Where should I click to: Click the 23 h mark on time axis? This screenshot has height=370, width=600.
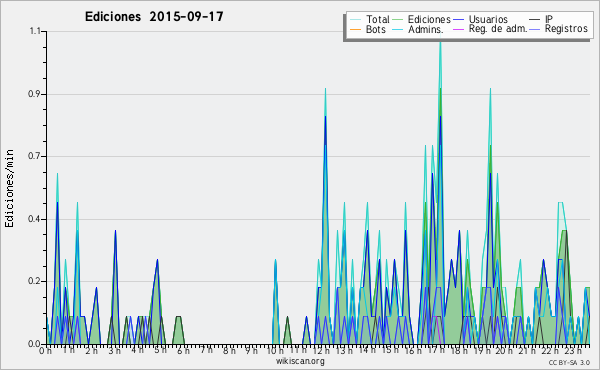(x=573, y=350)
